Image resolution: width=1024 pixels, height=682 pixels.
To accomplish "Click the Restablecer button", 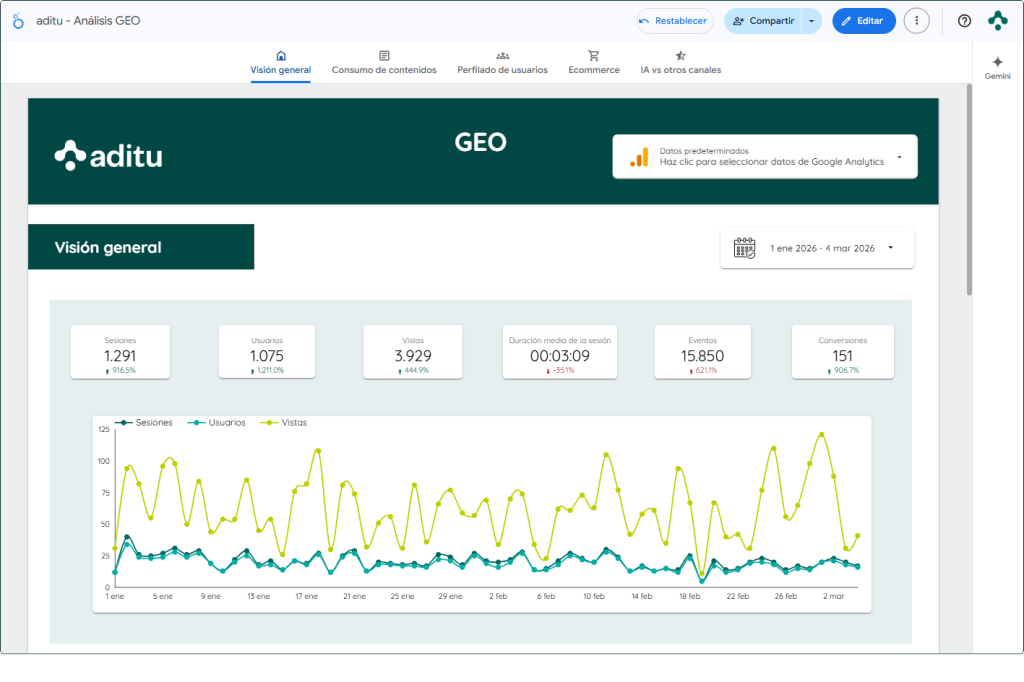I will click(x=675, y=21).
